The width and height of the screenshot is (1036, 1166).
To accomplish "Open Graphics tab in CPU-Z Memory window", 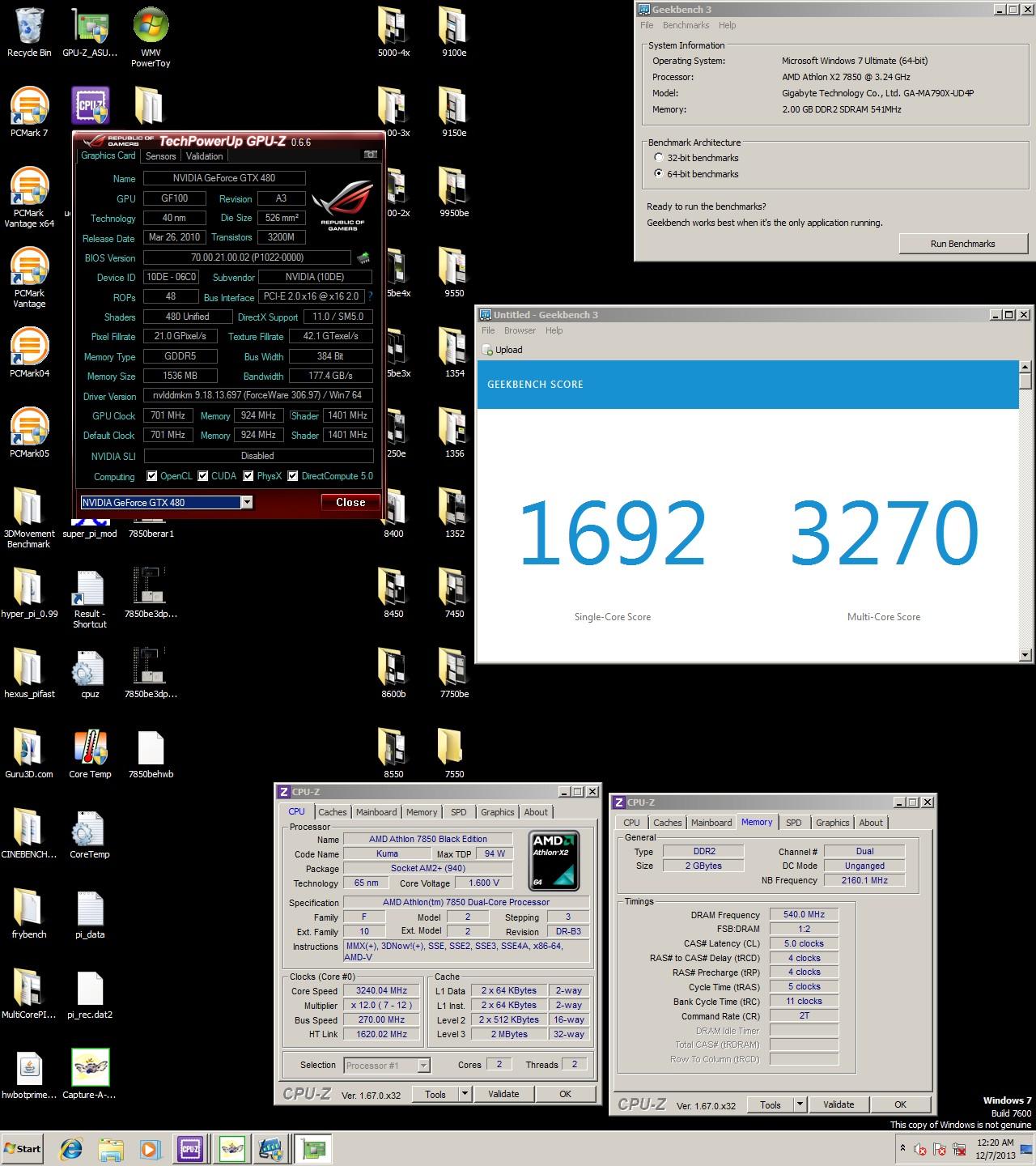I will (832, 823).
